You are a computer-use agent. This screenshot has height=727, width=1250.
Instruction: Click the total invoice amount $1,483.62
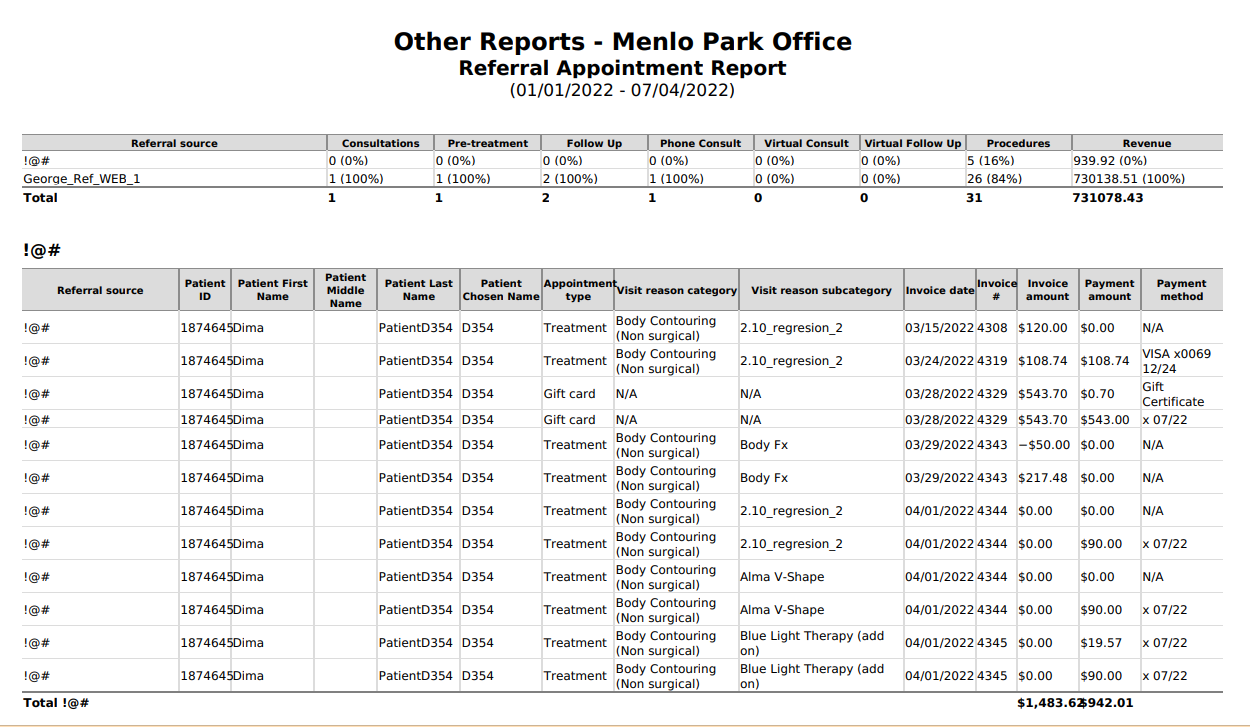tap(1050, 703)
